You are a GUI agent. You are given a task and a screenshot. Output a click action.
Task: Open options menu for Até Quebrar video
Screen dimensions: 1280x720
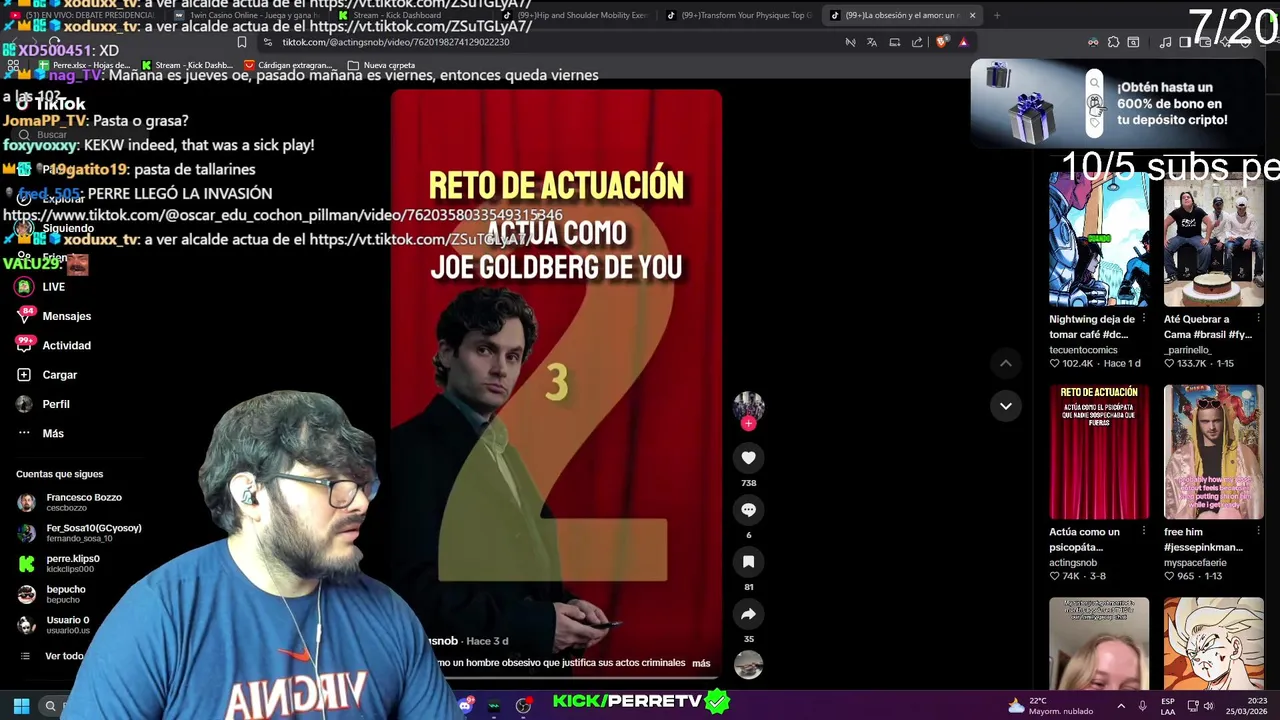click(x=1258, y=319)
